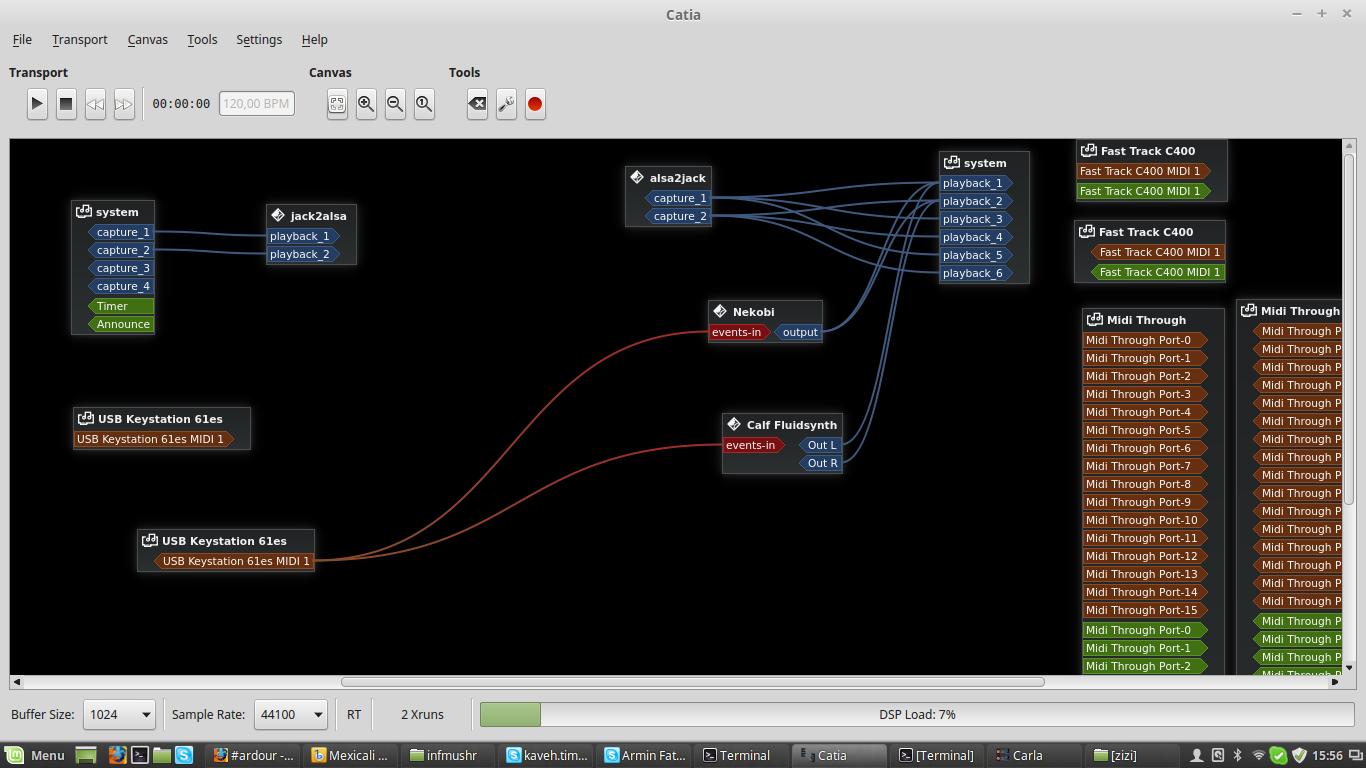The height and width of the screenshot is (768, 1366).
Task: Click the Skype launcher icon in the panel
Action: coord(184,755)
